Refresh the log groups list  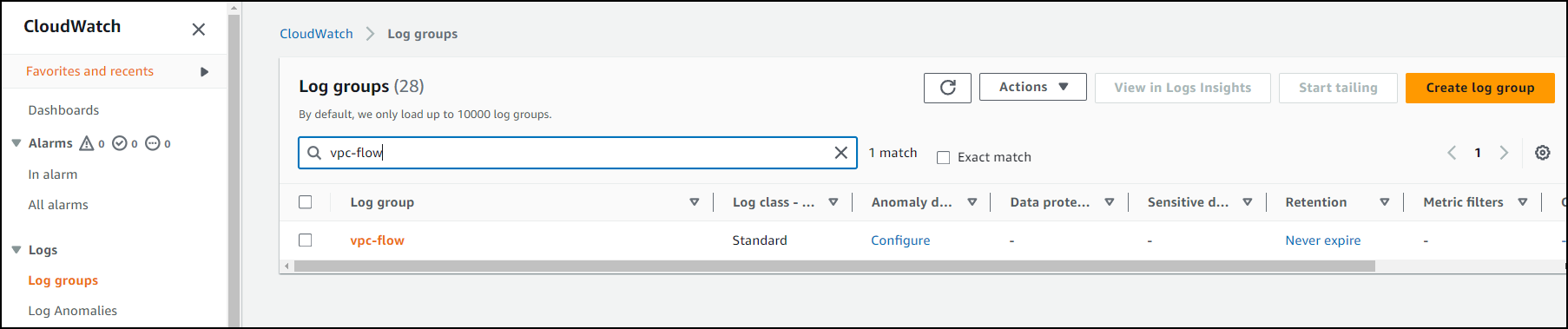(947, 88)
